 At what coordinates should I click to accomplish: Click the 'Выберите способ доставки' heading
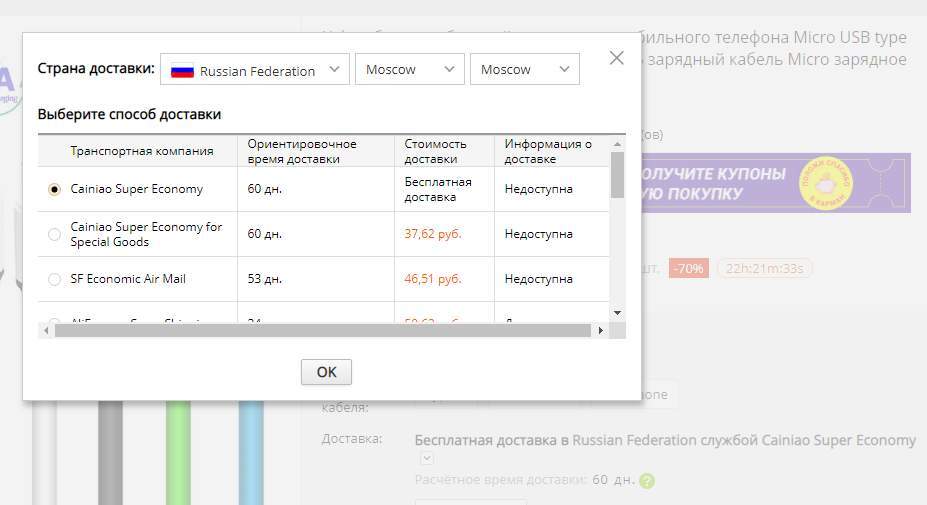click(x=129, y=114)
